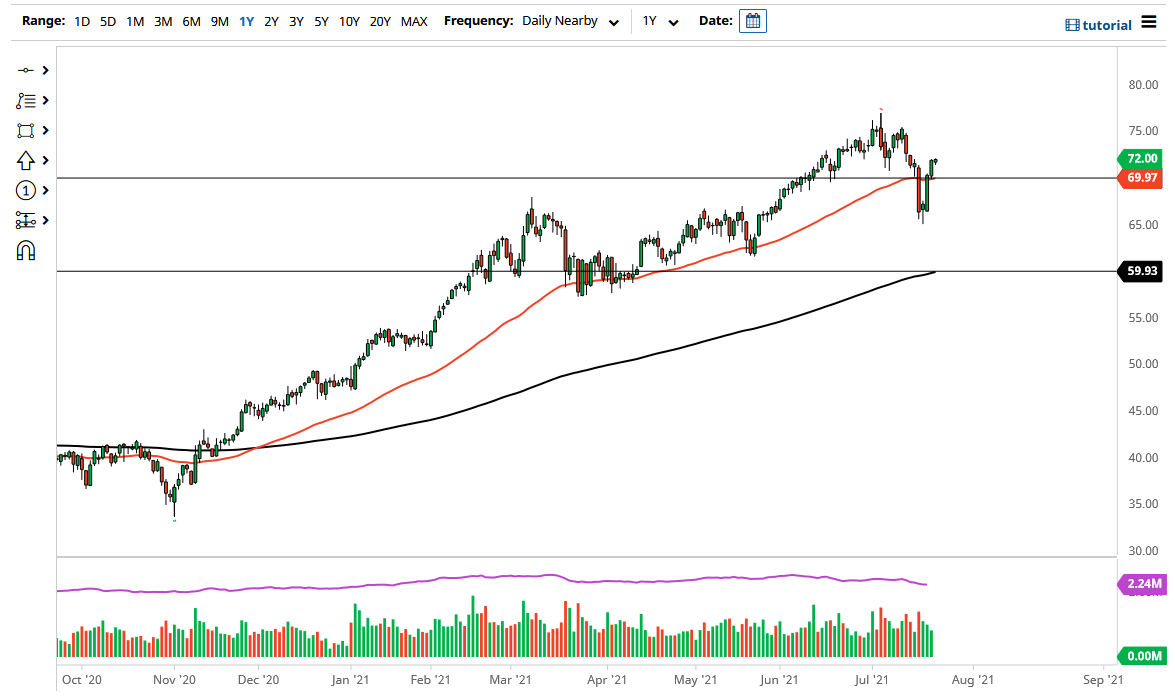Select the numbered circle annotation tool
The width and height of the screenshot is (1175, 696).
pos(25,190)
